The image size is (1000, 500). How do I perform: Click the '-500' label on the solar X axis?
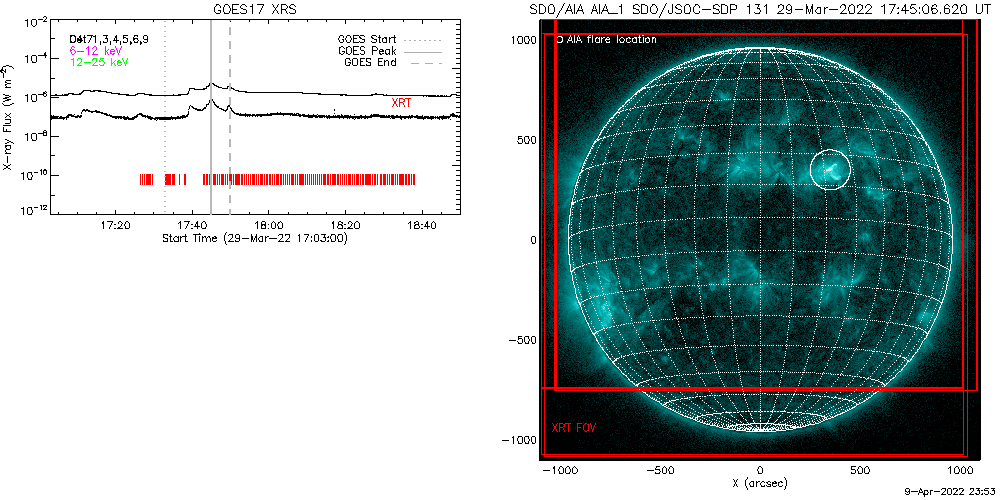(659, 470)
